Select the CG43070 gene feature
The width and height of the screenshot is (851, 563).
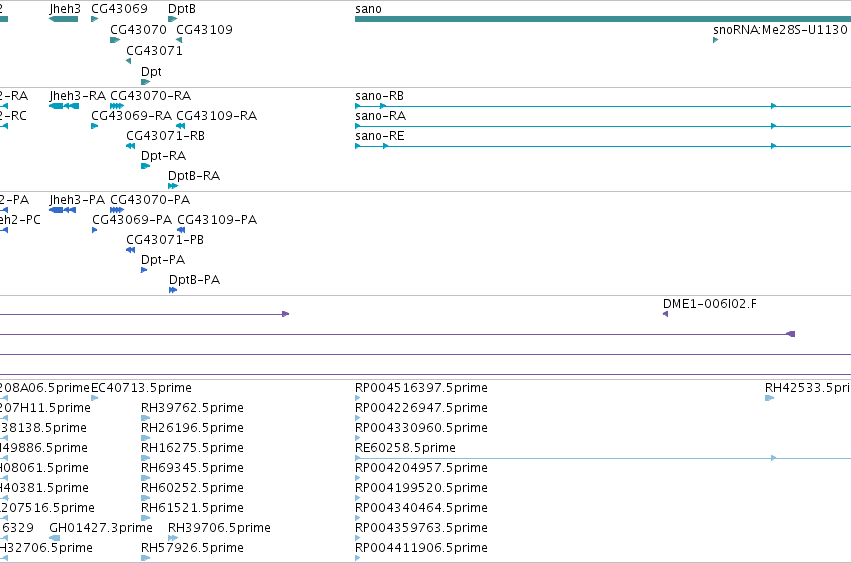[x=115, y=40]
